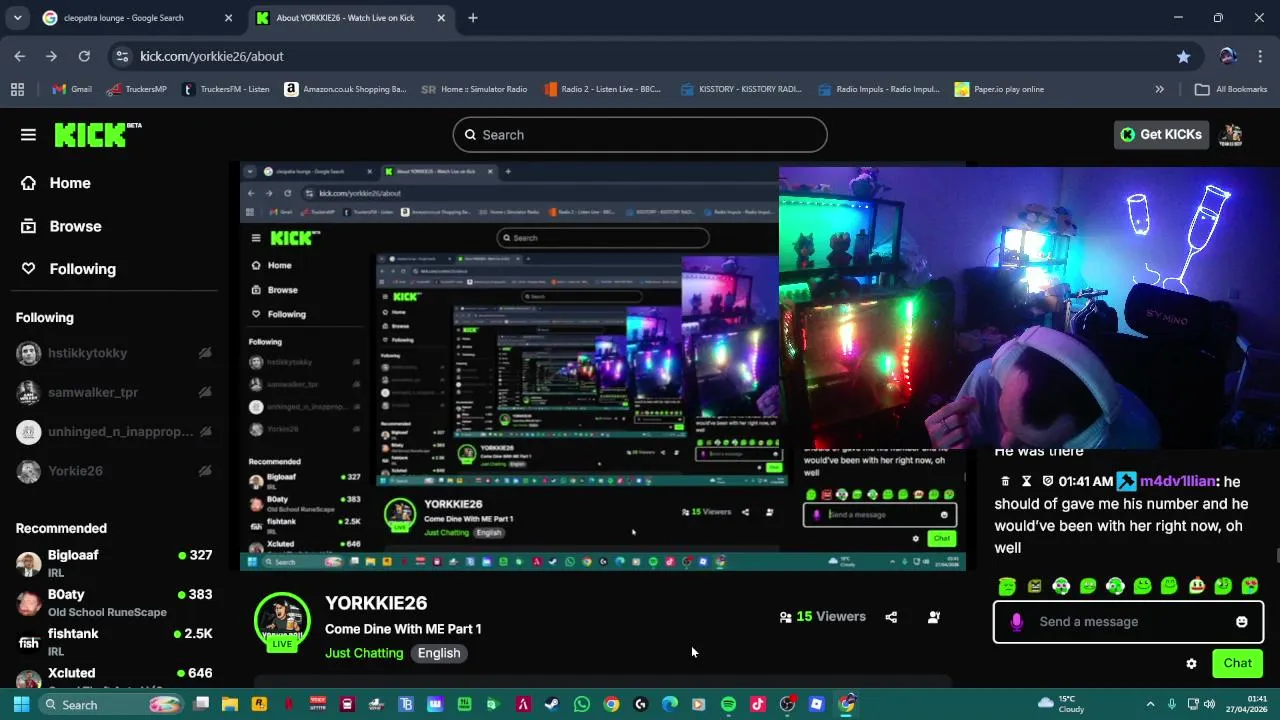The height and width of the screenshot is (720, 1280).
Task: Click the 15 Viewers count
Action: tap(822, 617)
